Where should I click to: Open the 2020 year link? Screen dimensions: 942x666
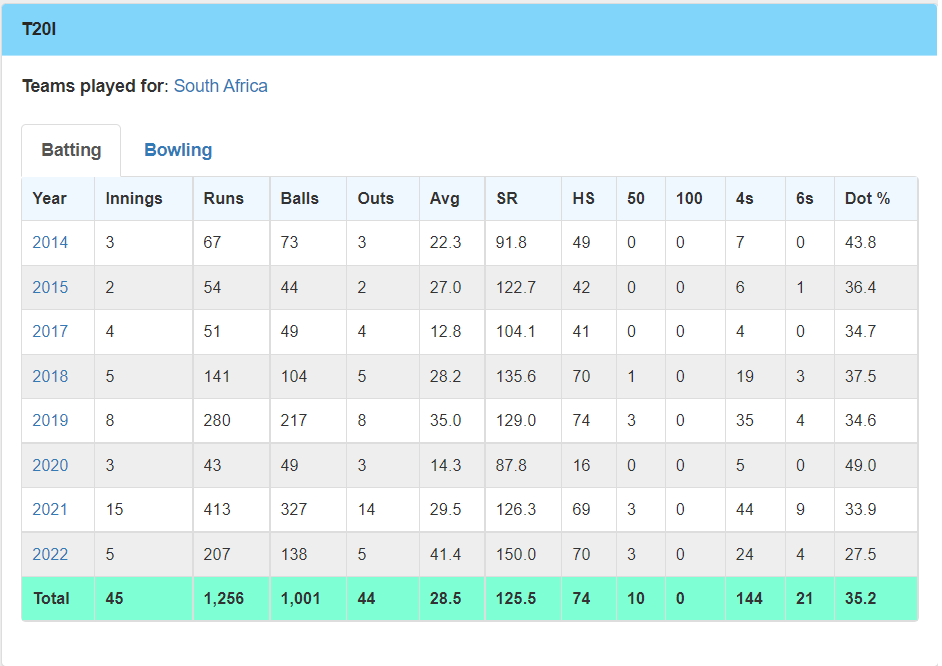pyautogui.click(x=50, y=465)
